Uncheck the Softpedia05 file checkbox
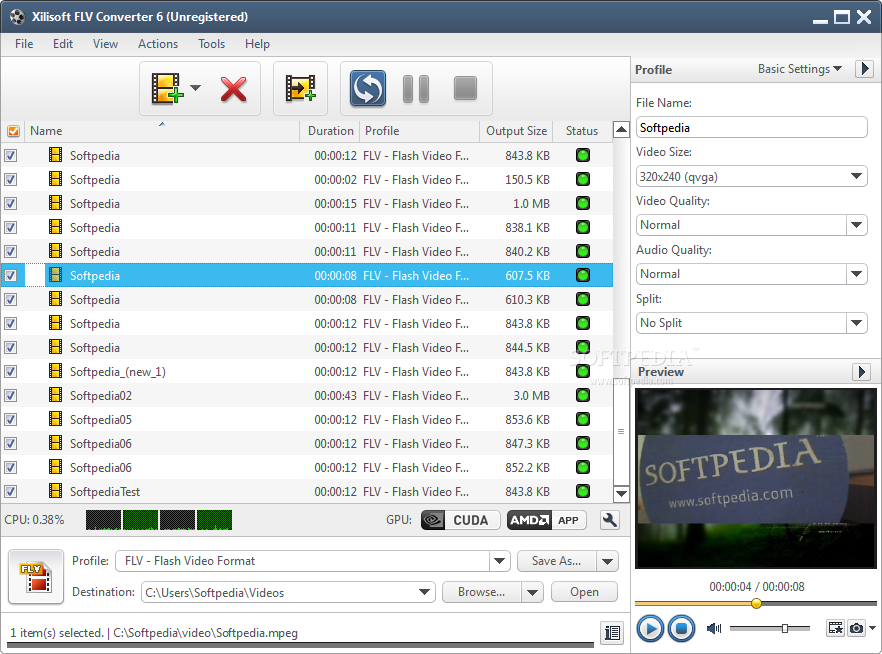882x654 pixels. pos(11,420)
